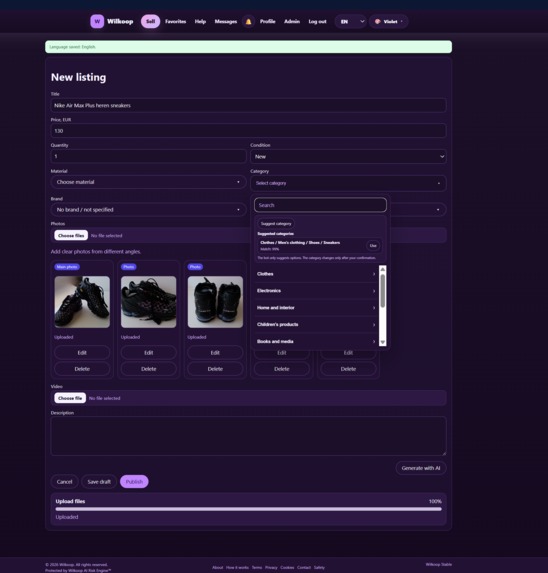Image resolution: width=548 pixels, height=573 pixels.
Task: Expand the Children's products category
Action: [x=316, y=325]
